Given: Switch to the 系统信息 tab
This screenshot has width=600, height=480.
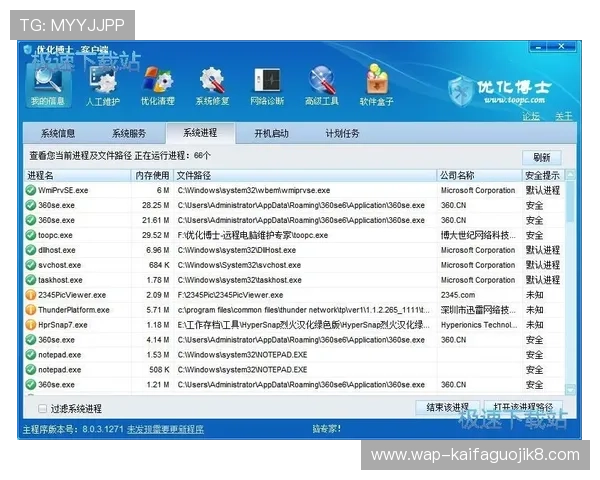Looking at the screenshot, I should tap(58, 133).
